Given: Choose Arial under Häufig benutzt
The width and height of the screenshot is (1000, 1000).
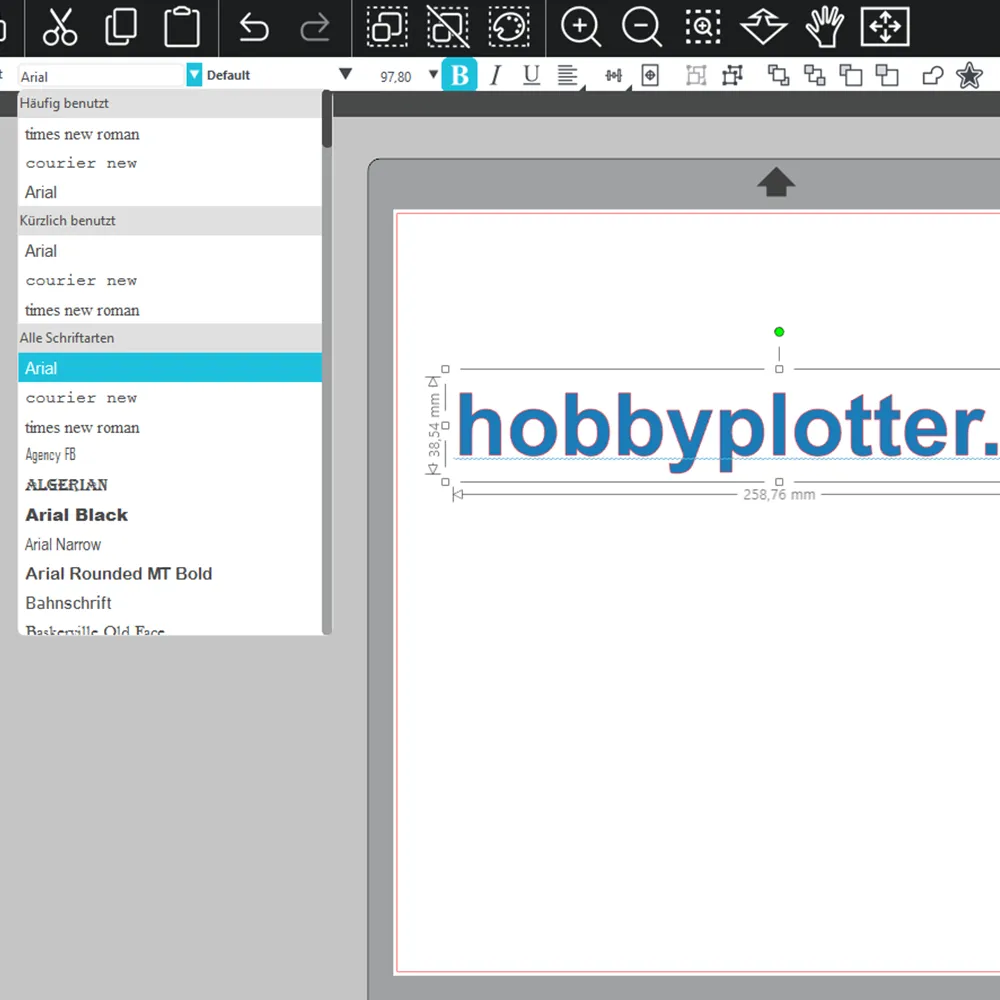Looking at the screenshot, I should click(170, 192).
